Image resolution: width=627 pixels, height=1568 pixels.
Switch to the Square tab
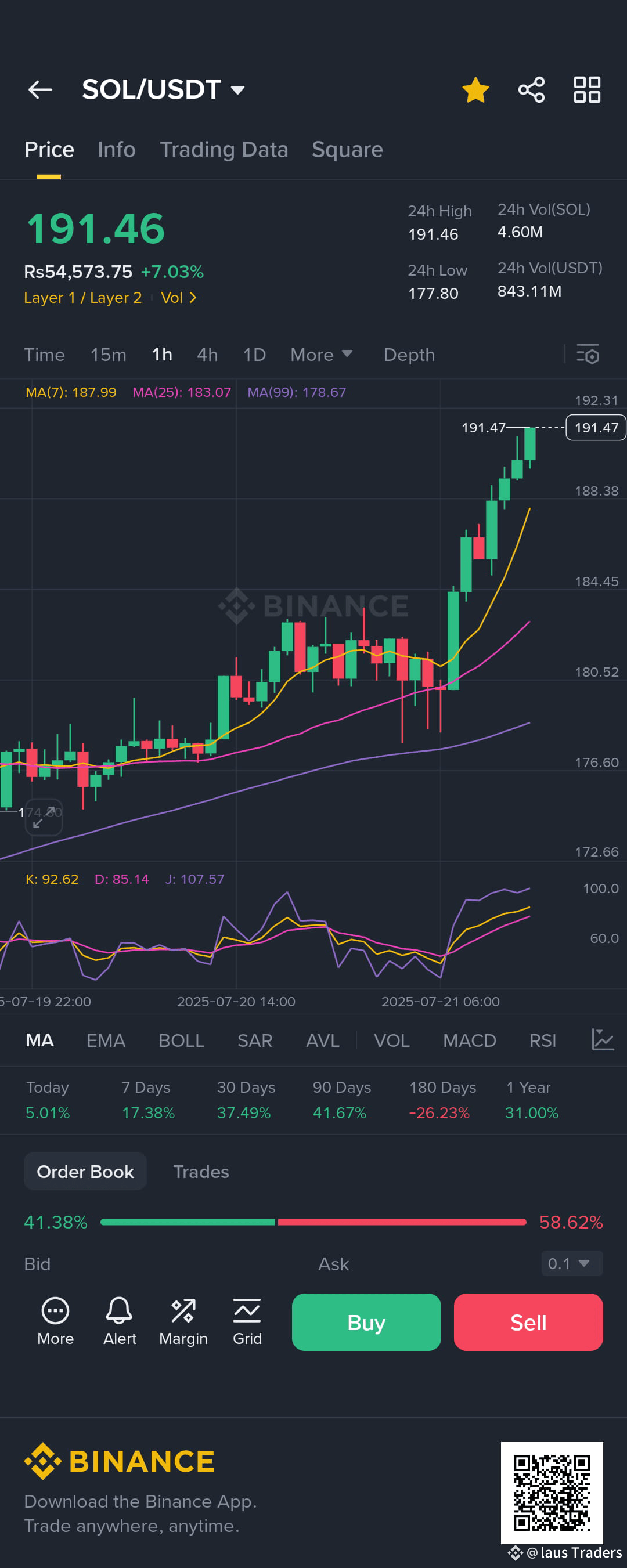[347, 150]
